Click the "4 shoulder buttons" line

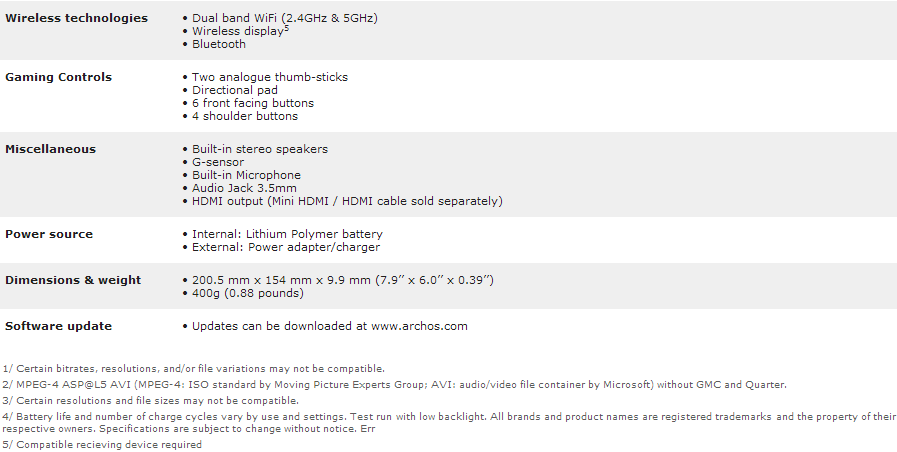(x=244, y=116)
